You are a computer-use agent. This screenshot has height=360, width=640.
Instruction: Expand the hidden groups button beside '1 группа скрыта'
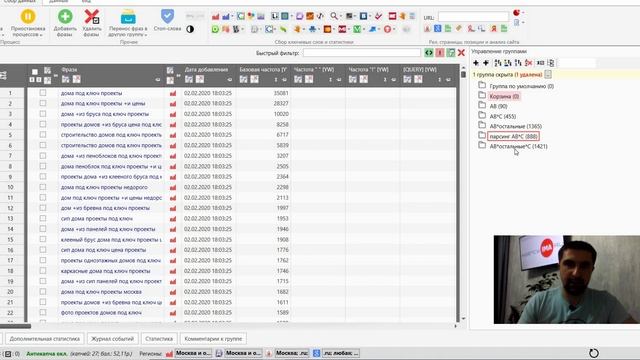548,75
